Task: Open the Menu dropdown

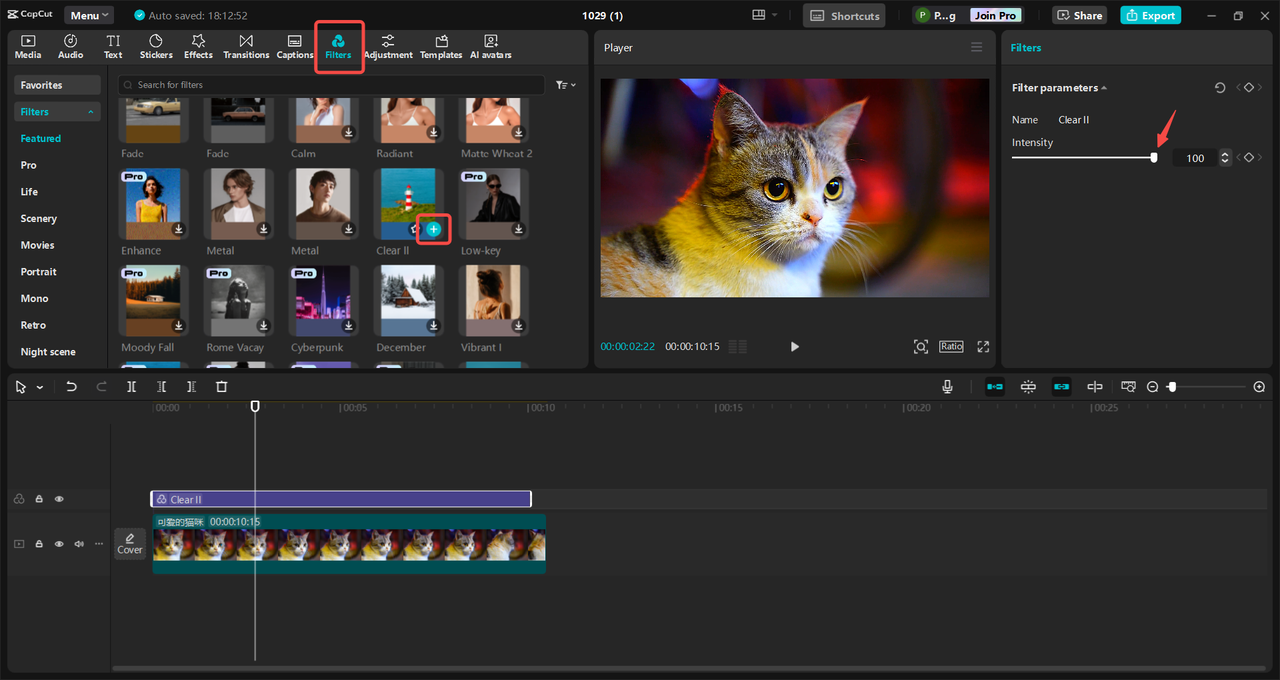Action: [x=89, y=15]
